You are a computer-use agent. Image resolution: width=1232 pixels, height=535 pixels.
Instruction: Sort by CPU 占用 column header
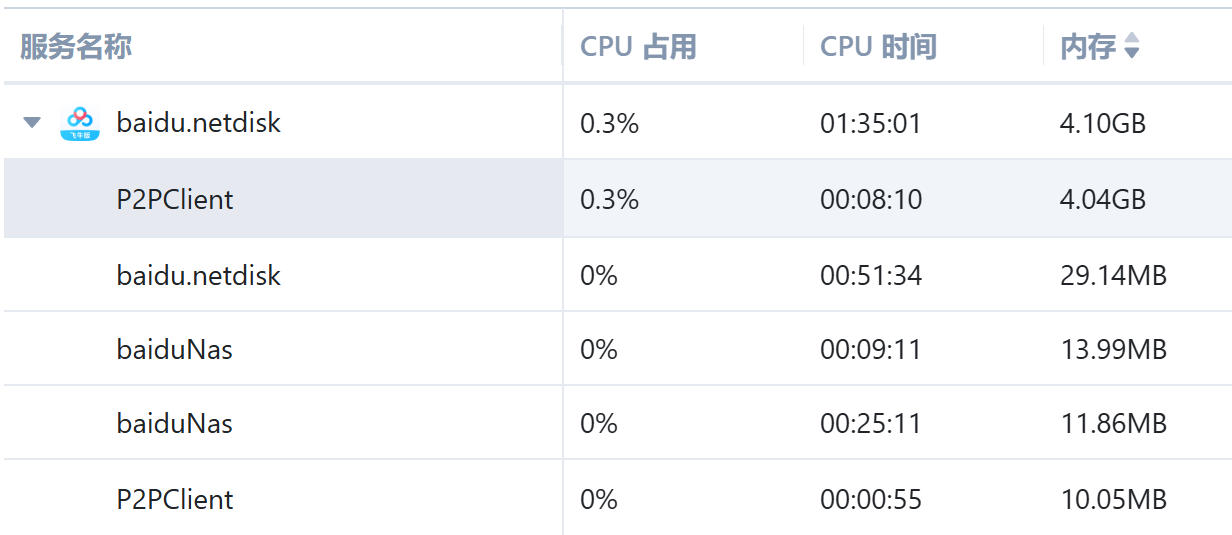[x=638, y=46]
